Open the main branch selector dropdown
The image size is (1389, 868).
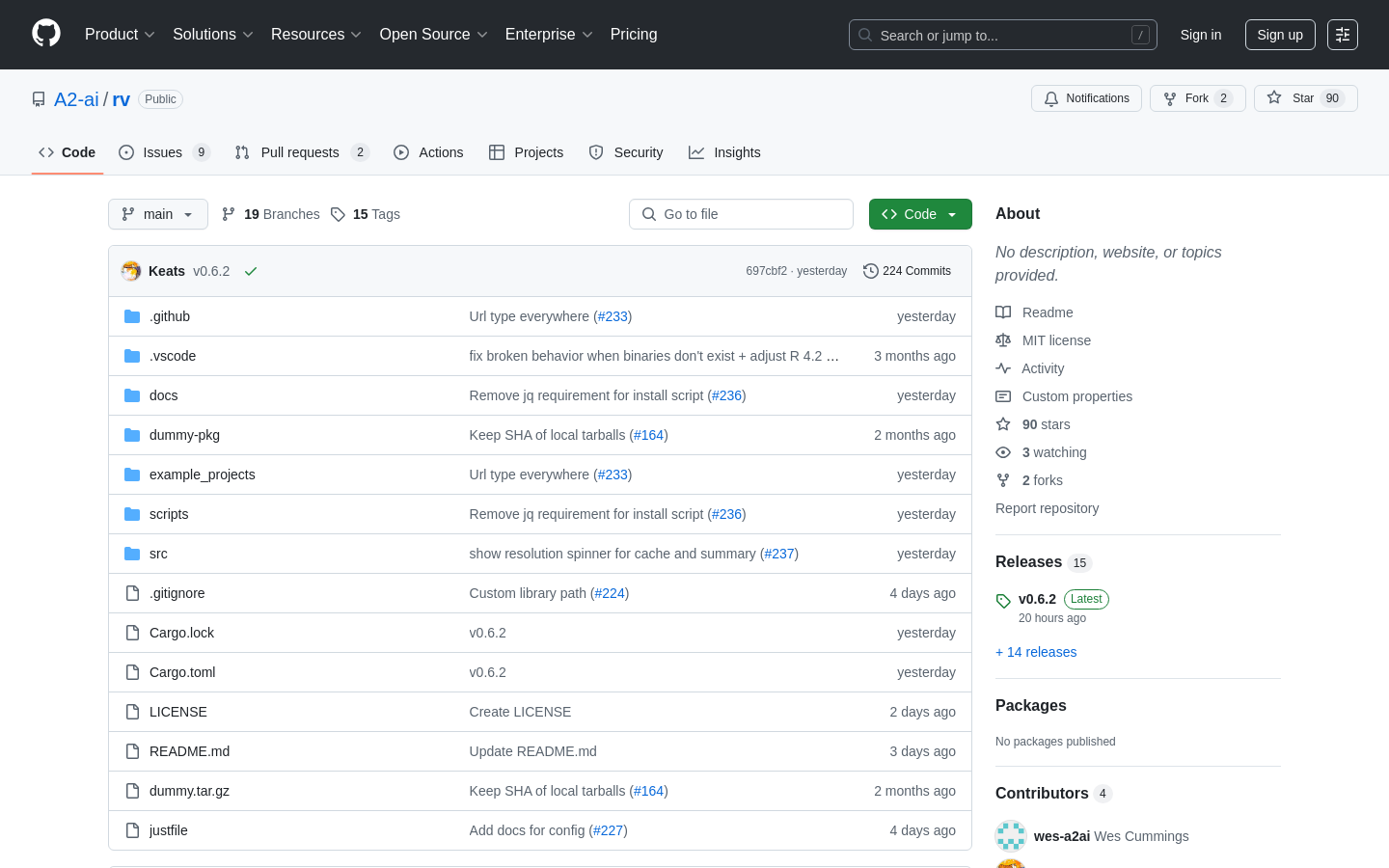click(x=158, y=214)
